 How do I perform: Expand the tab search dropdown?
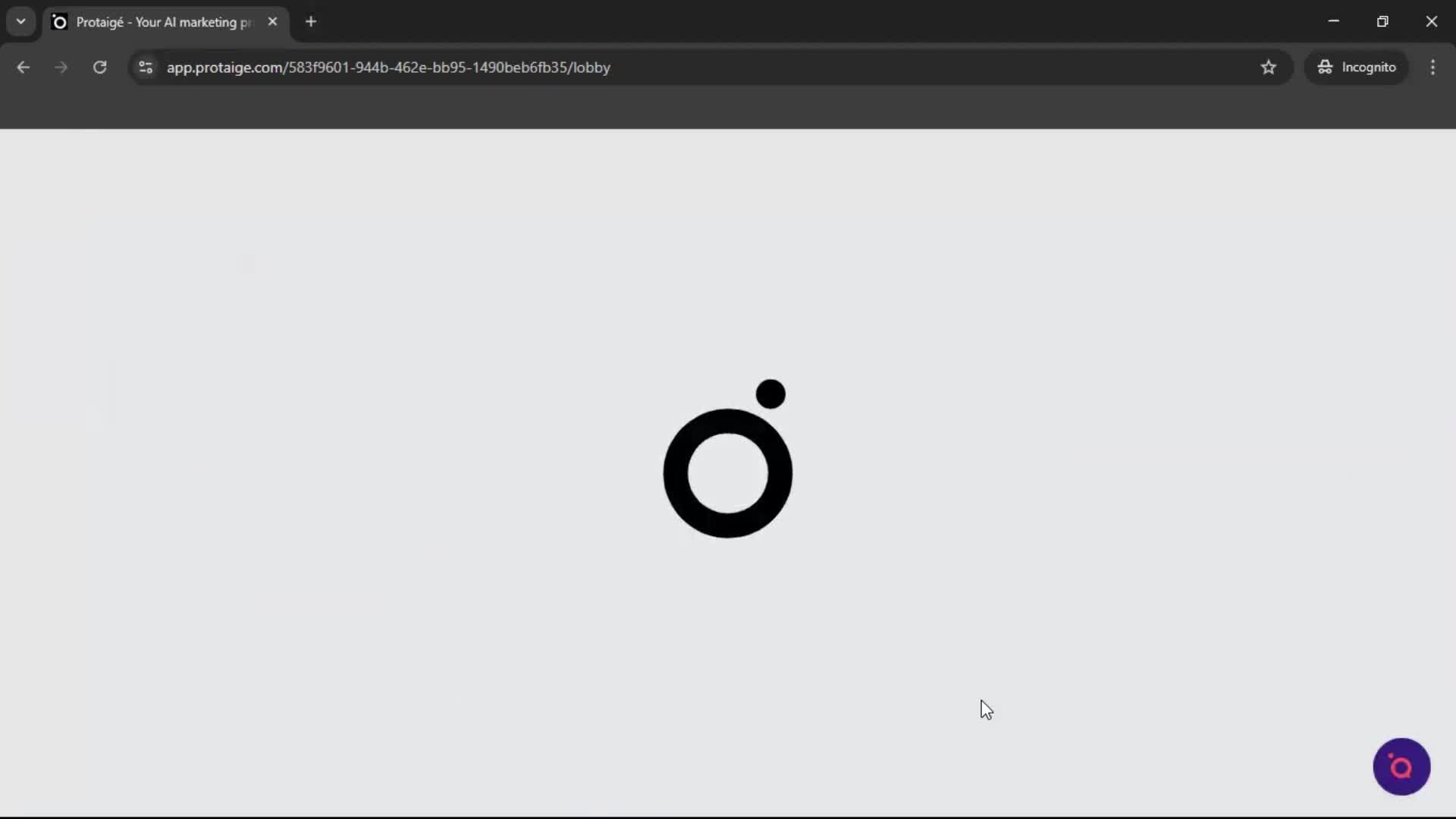pos(21,22)
